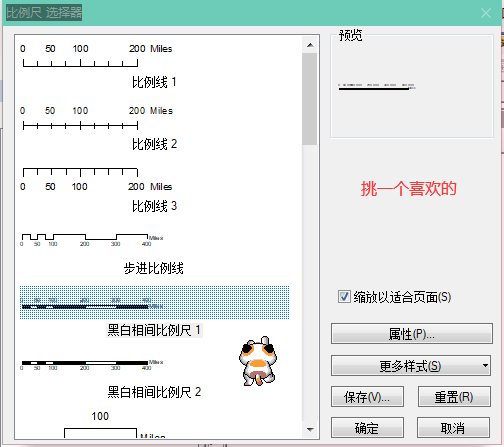
Task: Click the 黑白相间比例尺 1 label
Action: tap(154, 330)
